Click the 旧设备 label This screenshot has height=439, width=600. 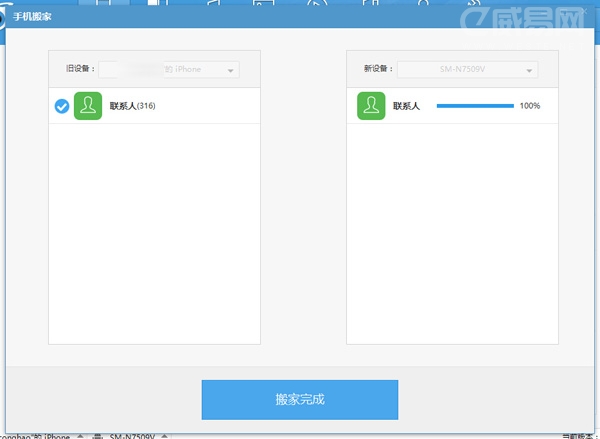coord(79,69)
